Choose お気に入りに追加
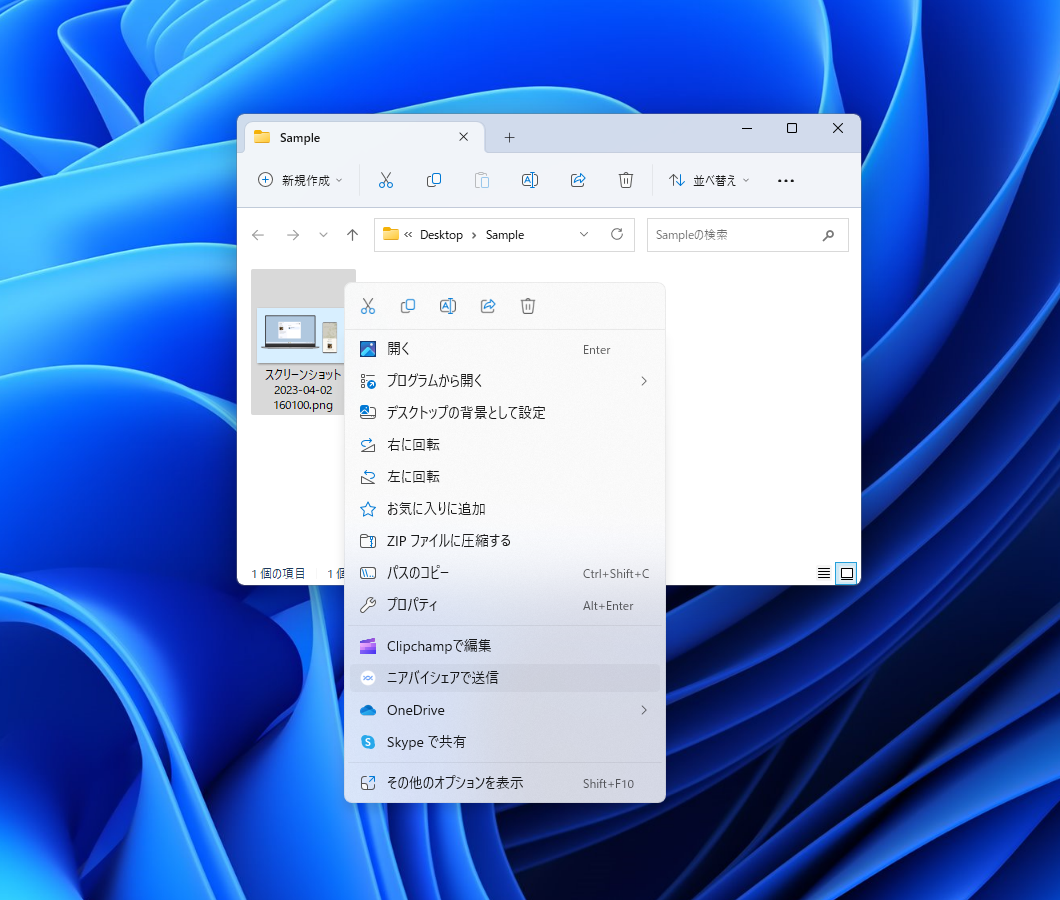The image size is (1060, 900). click(x=505, y=508)
